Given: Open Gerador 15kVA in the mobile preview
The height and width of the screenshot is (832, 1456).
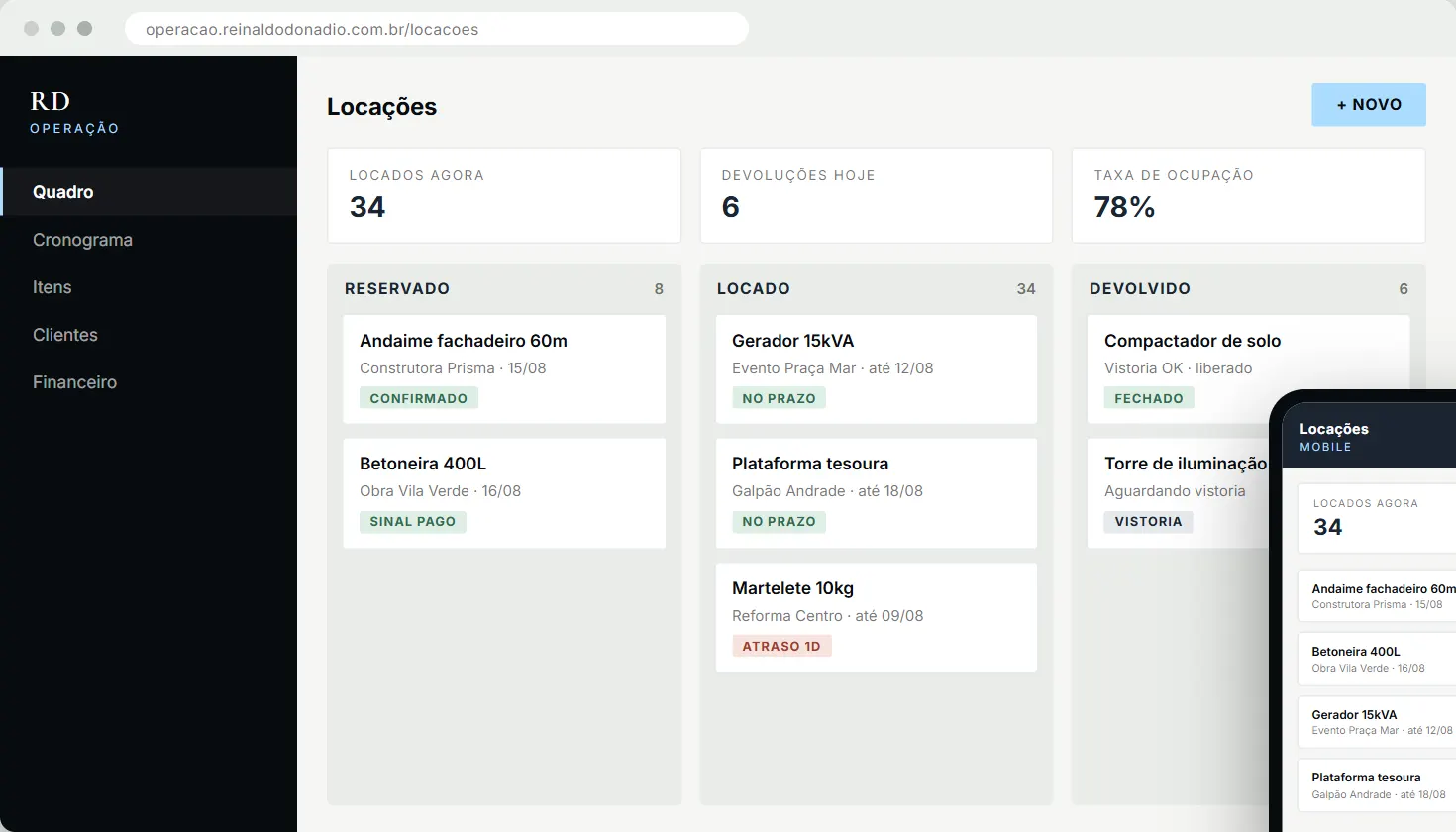Looking at the screenshot, I should tap(1377, 722).
